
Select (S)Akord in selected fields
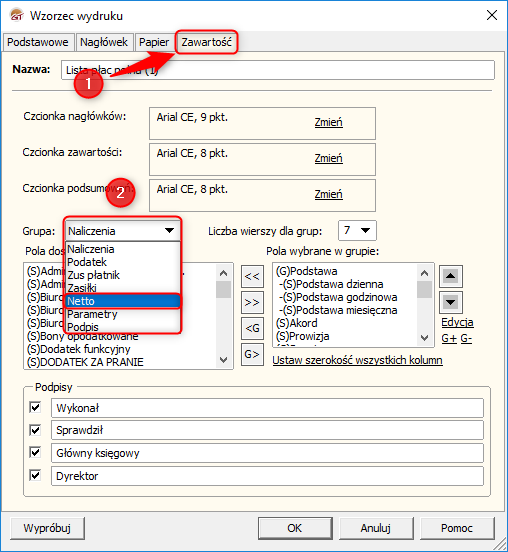pos(297,323)
